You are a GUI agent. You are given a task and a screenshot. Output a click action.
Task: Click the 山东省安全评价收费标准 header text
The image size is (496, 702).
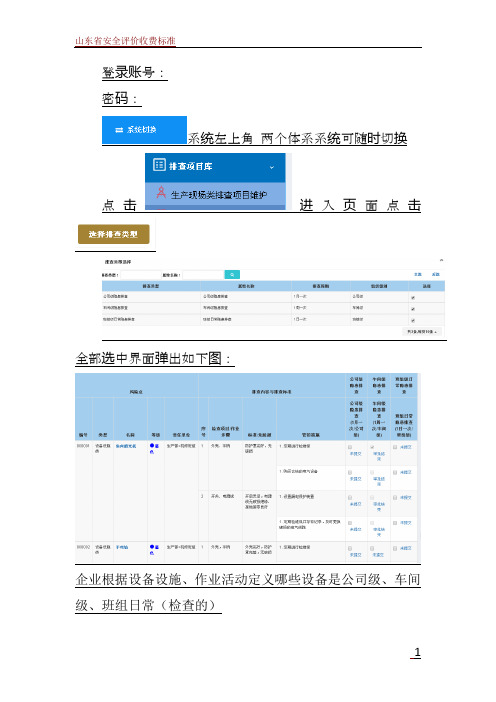point(125,41)
